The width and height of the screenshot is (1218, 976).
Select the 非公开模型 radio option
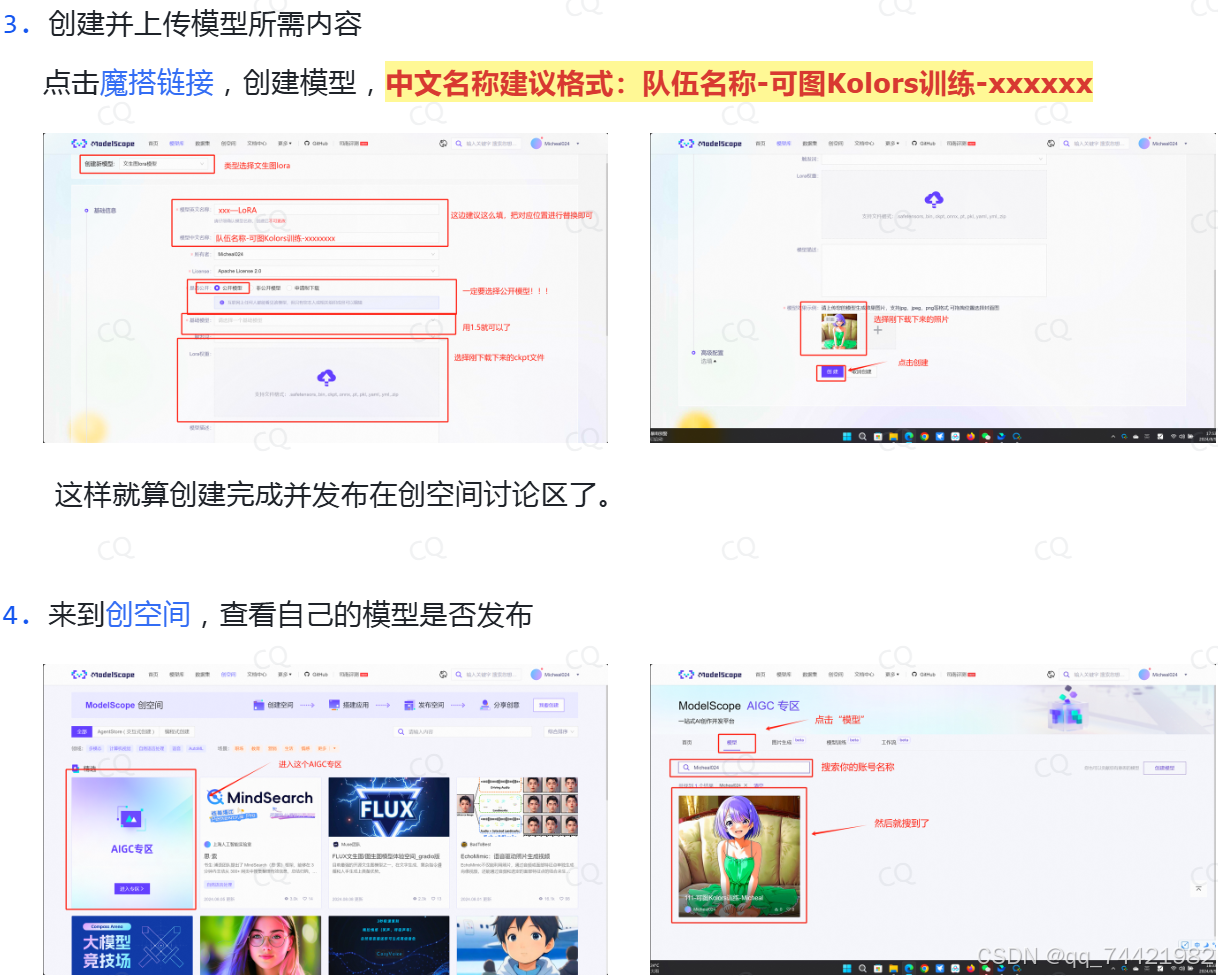[253, 287]
